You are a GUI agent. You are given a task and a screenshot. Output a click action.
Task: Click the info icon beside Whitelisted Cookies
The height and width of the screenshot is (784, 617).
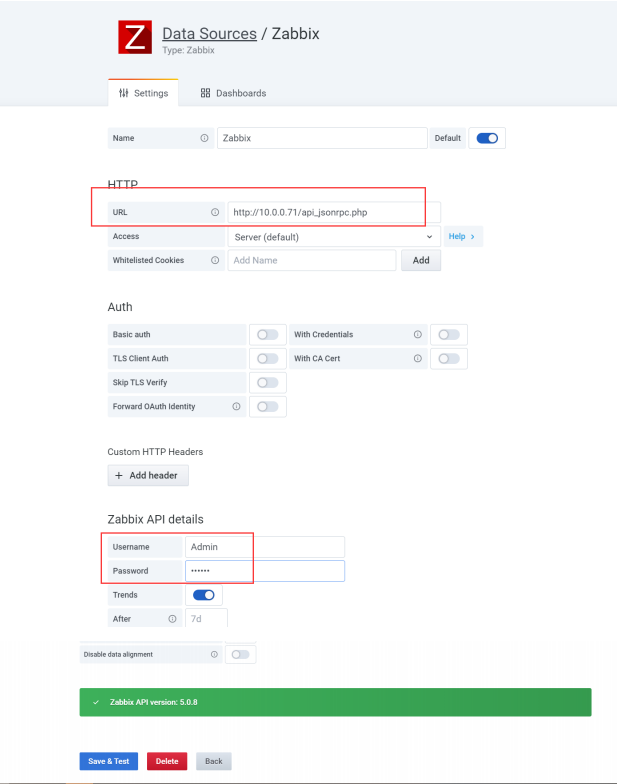point(215,260)
